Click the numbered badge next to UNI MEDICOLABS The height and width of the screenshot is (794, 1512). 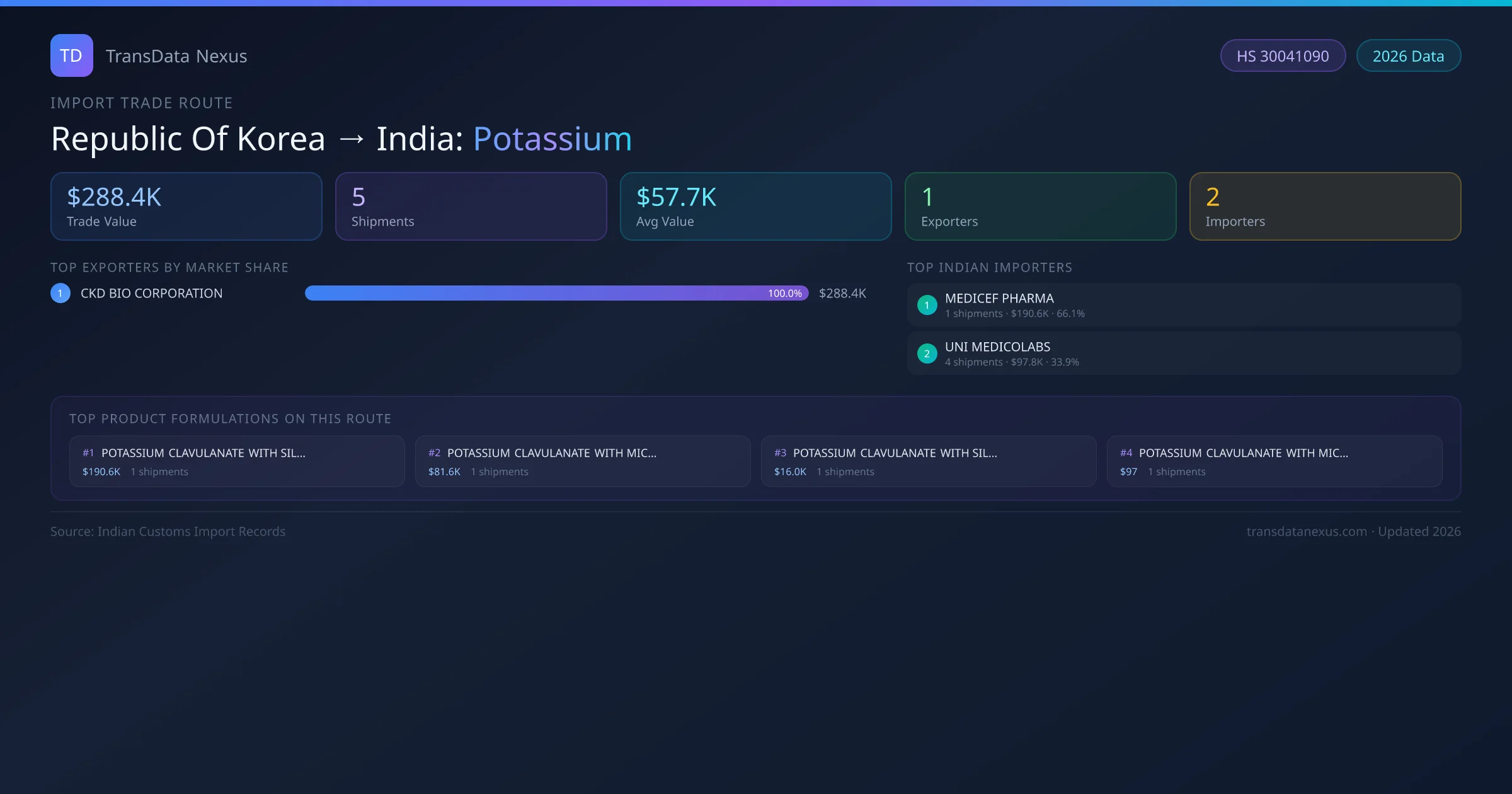[x=927, y=354]
